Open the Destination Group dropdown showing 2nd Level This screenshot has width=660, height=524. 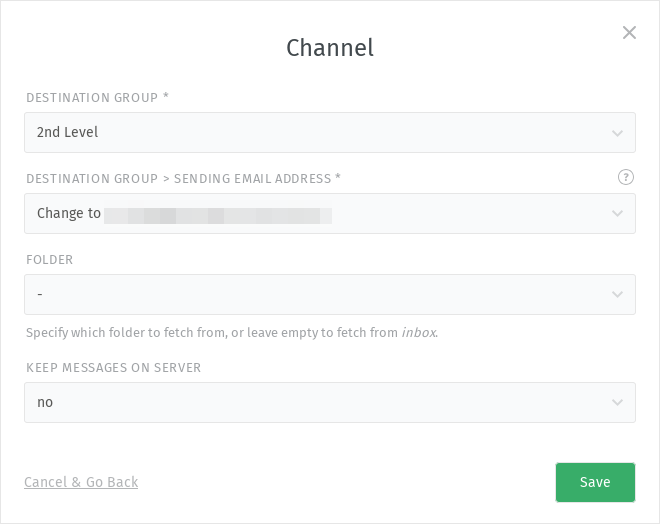click(x=330, y=133)
